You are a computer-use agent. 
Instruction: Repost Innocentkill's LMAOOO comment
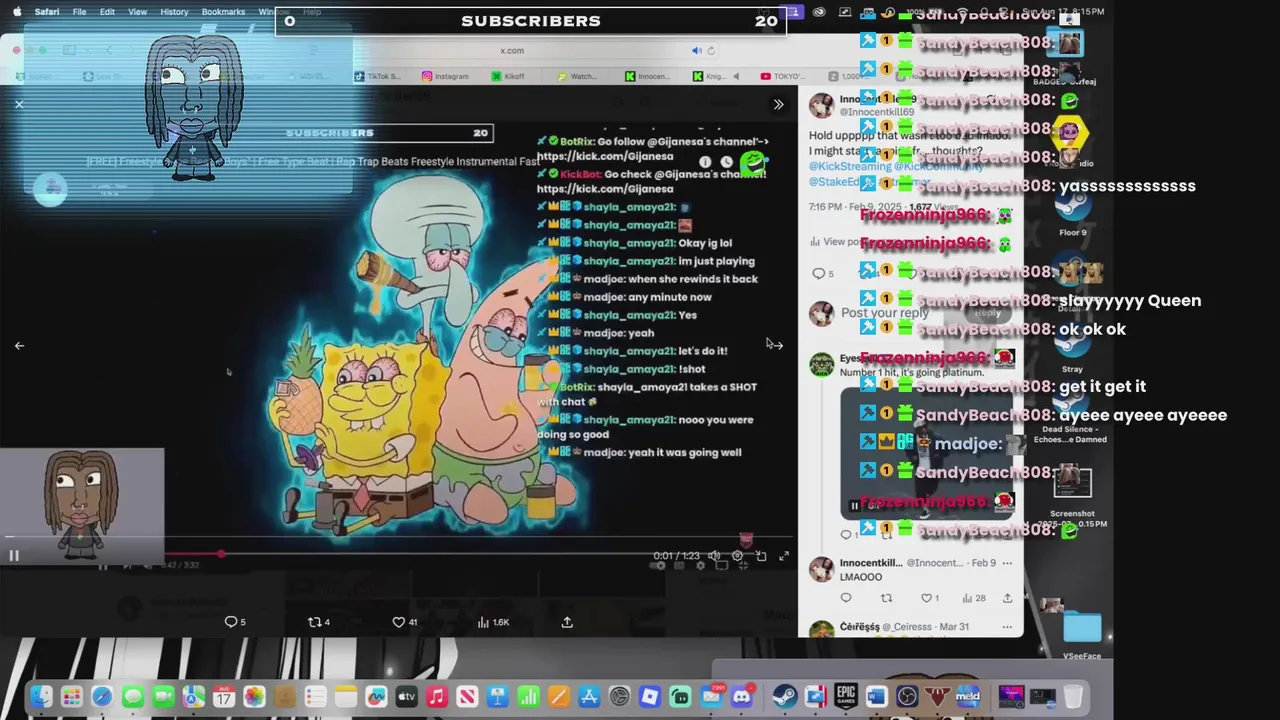[886, 598]
